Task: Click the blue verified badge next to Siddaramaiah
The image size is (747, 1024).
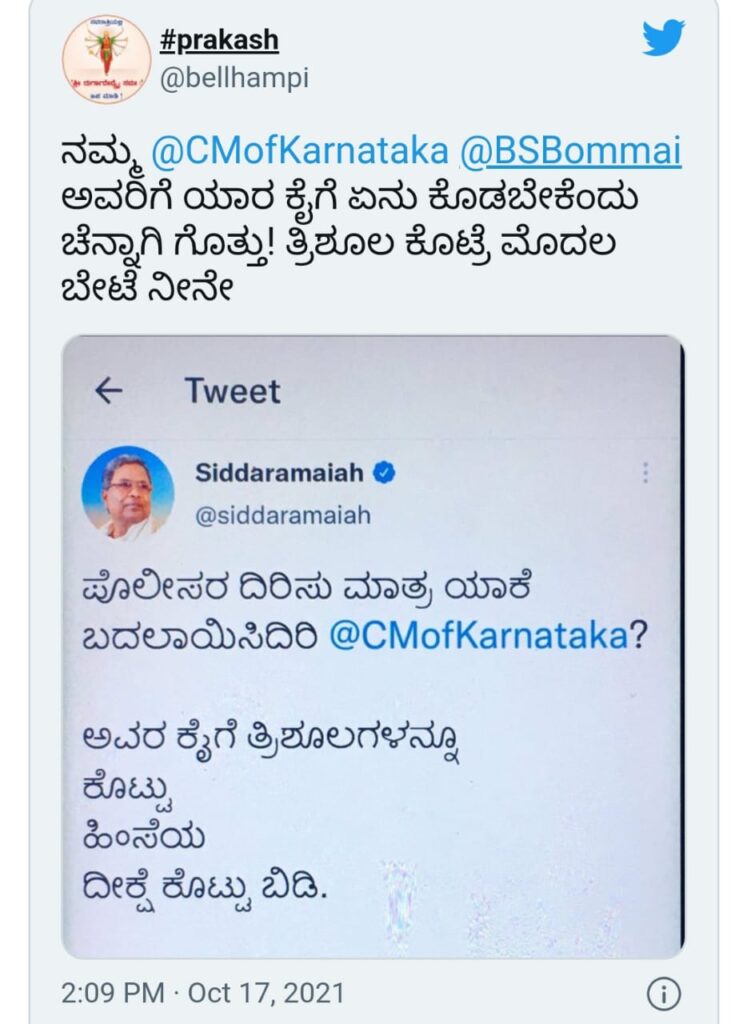Action: pos(384,472)
